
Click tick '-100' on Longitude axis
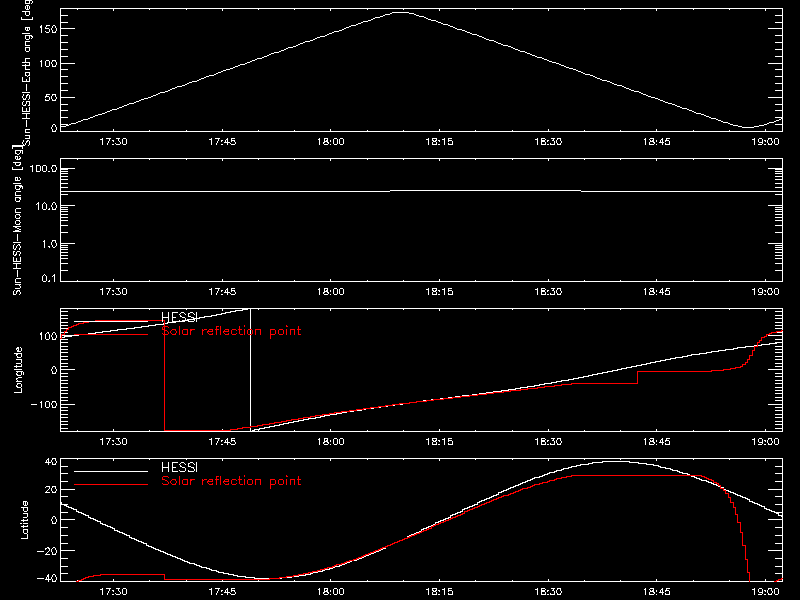pyautogui.click(x=44, y=404)
